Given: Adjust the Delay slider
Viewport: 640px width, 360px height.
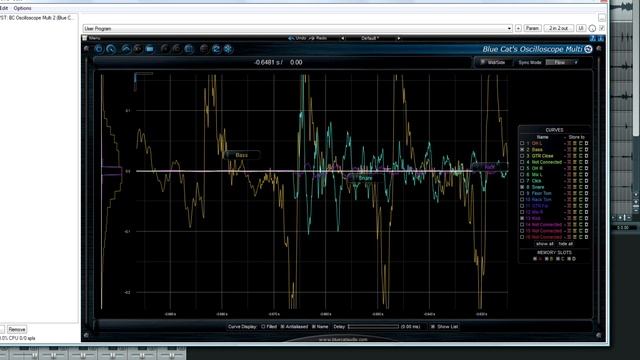Looking at the screenshot, I should coord(373,327).
